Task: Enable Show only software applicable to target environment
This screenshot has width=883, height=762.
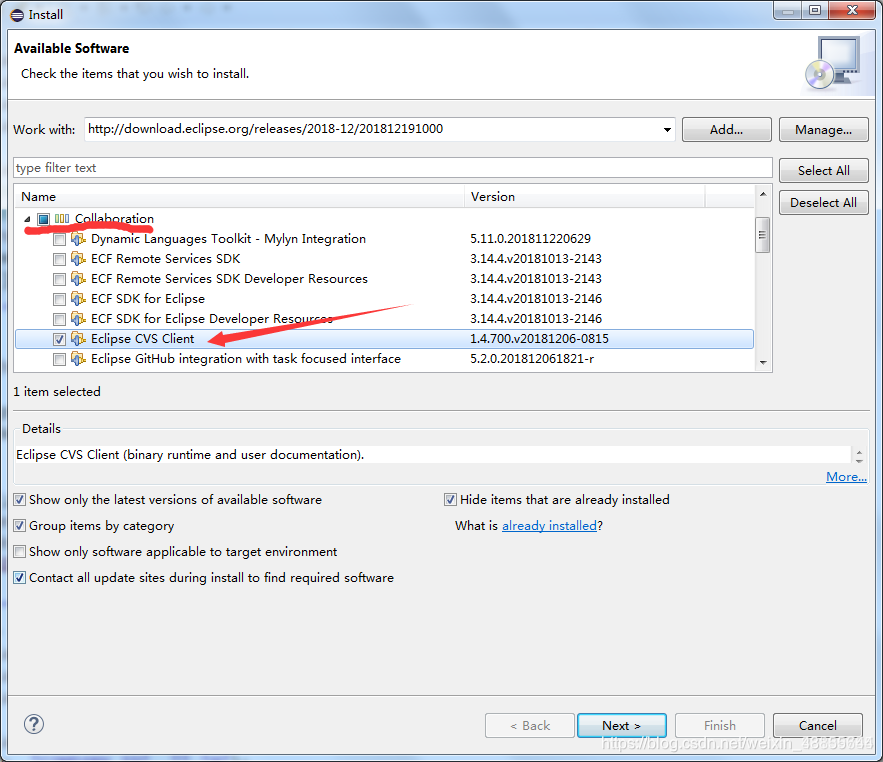Action: coord(20,551)
